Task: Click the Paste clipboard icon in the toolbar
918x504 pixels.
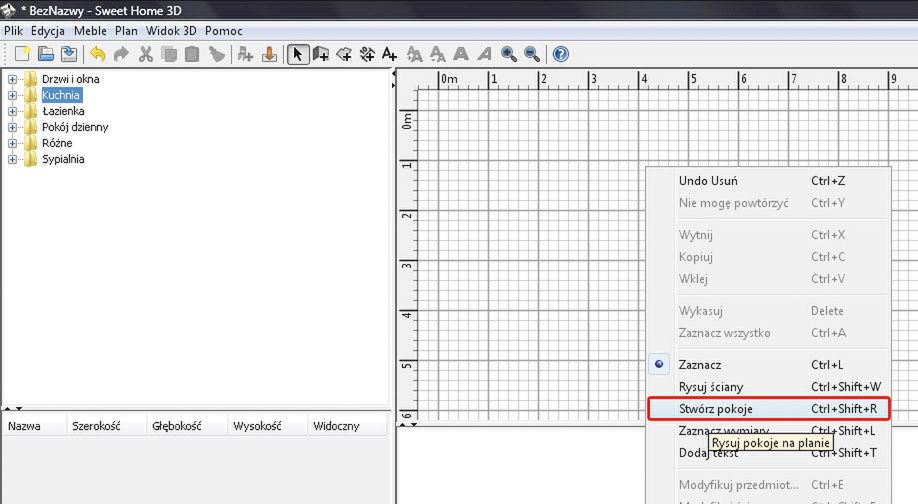Action: [x=192, y=54]
